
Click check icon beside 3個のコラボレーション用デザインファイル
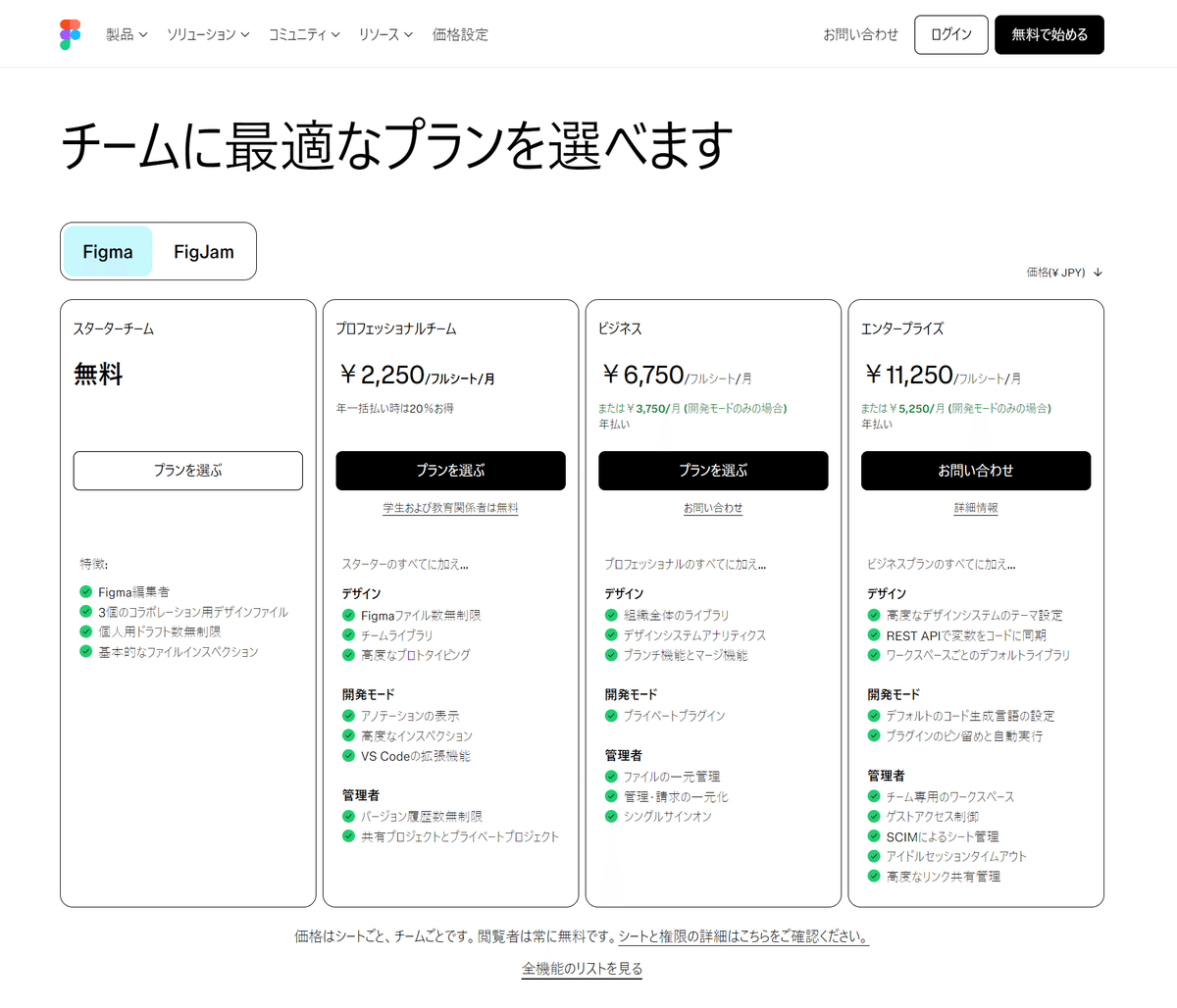pos(86,612)
